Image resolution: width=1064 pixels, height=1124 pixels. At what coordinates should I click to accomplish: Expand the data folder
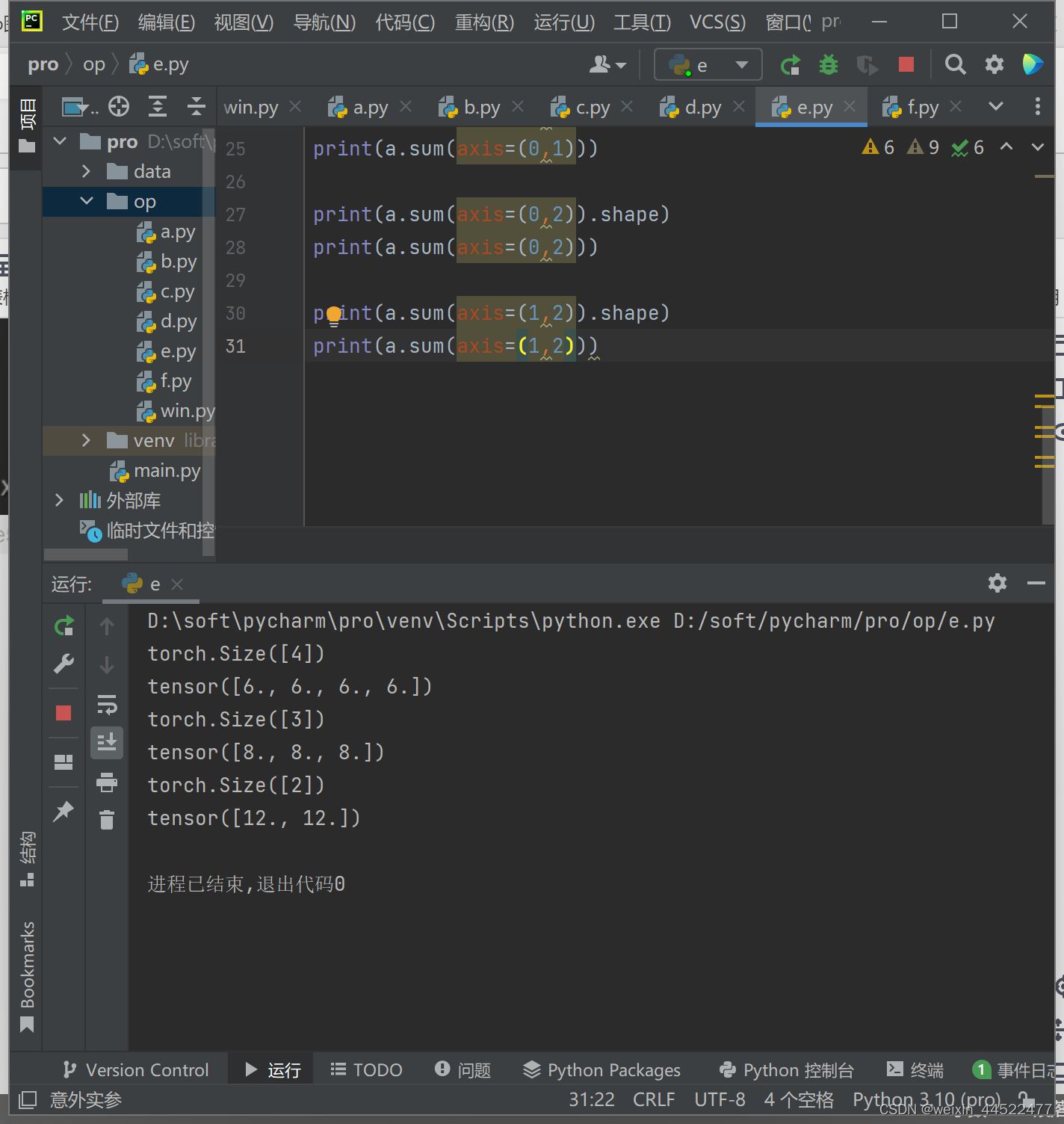click(x=87, y=171)
